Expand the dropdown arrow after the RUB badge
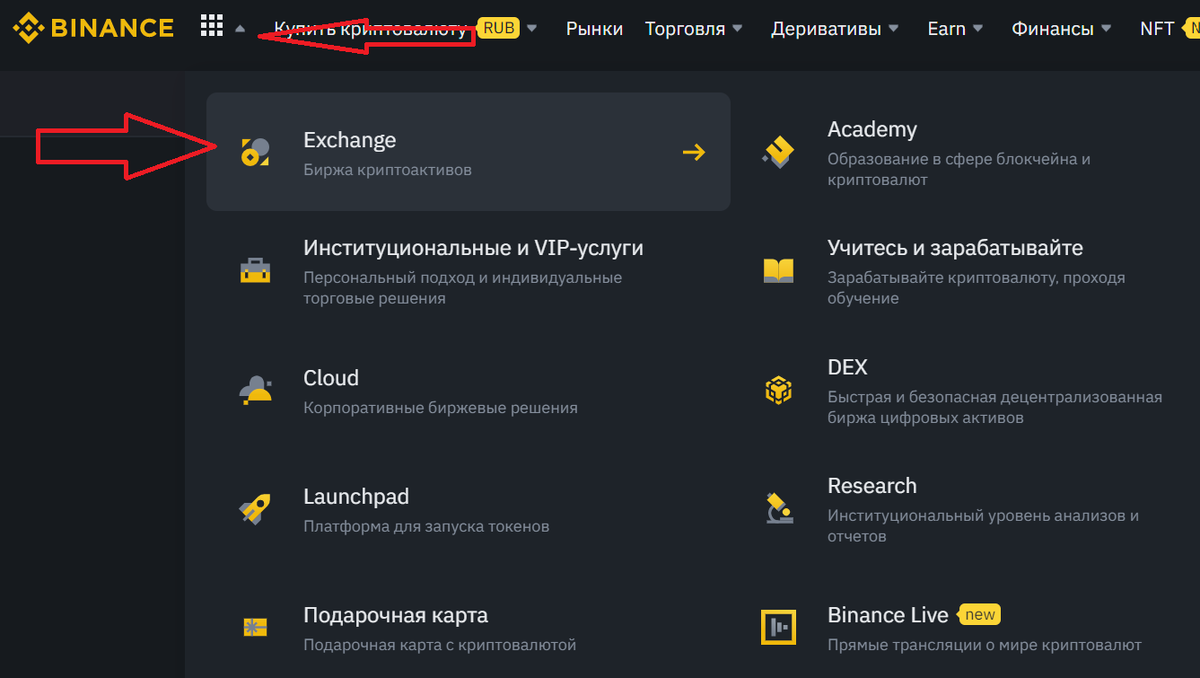 (532, 29)
